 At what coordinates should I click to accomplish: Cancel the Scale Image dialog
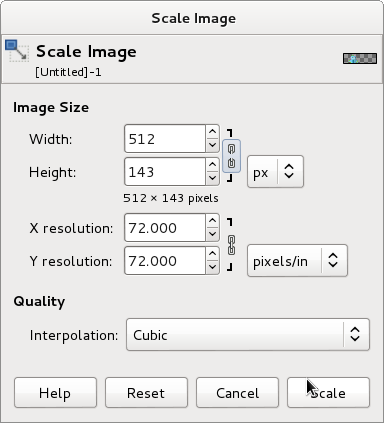(x=237, y=393)
